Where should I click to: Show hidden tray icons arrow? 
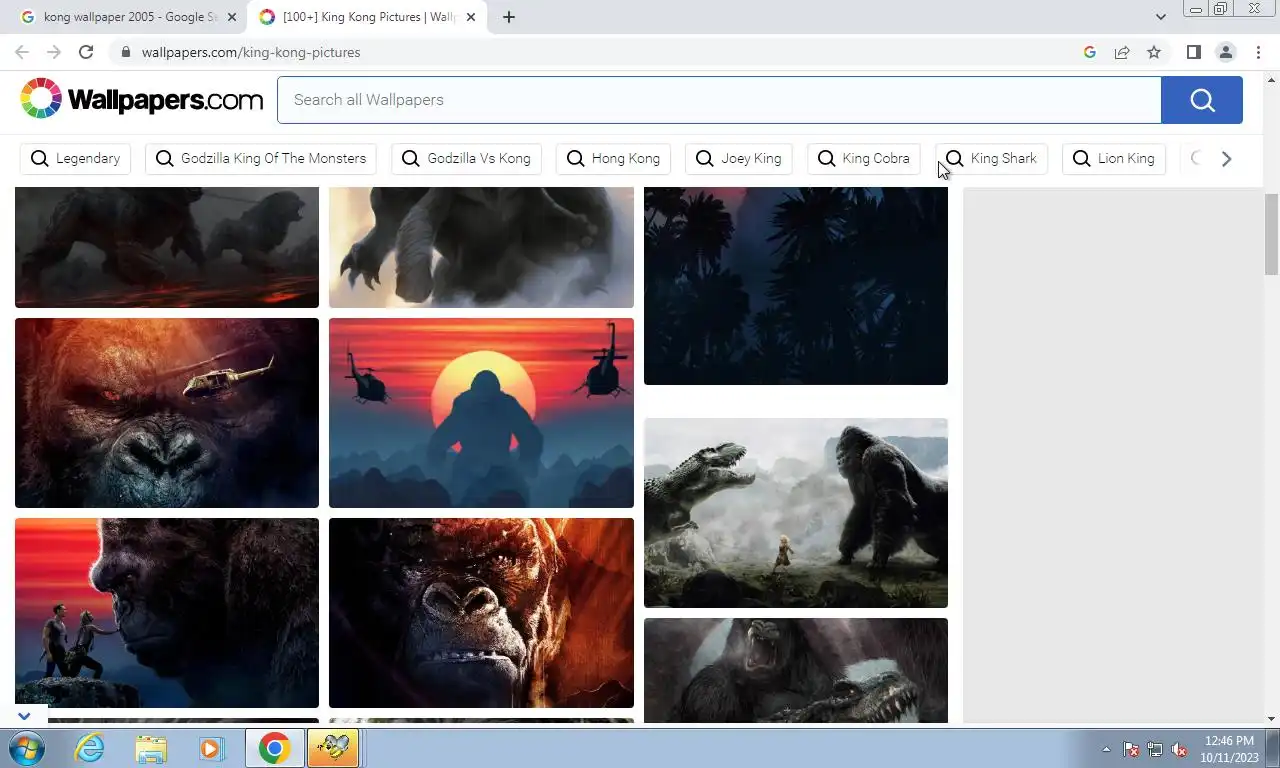pos(1106,749)
